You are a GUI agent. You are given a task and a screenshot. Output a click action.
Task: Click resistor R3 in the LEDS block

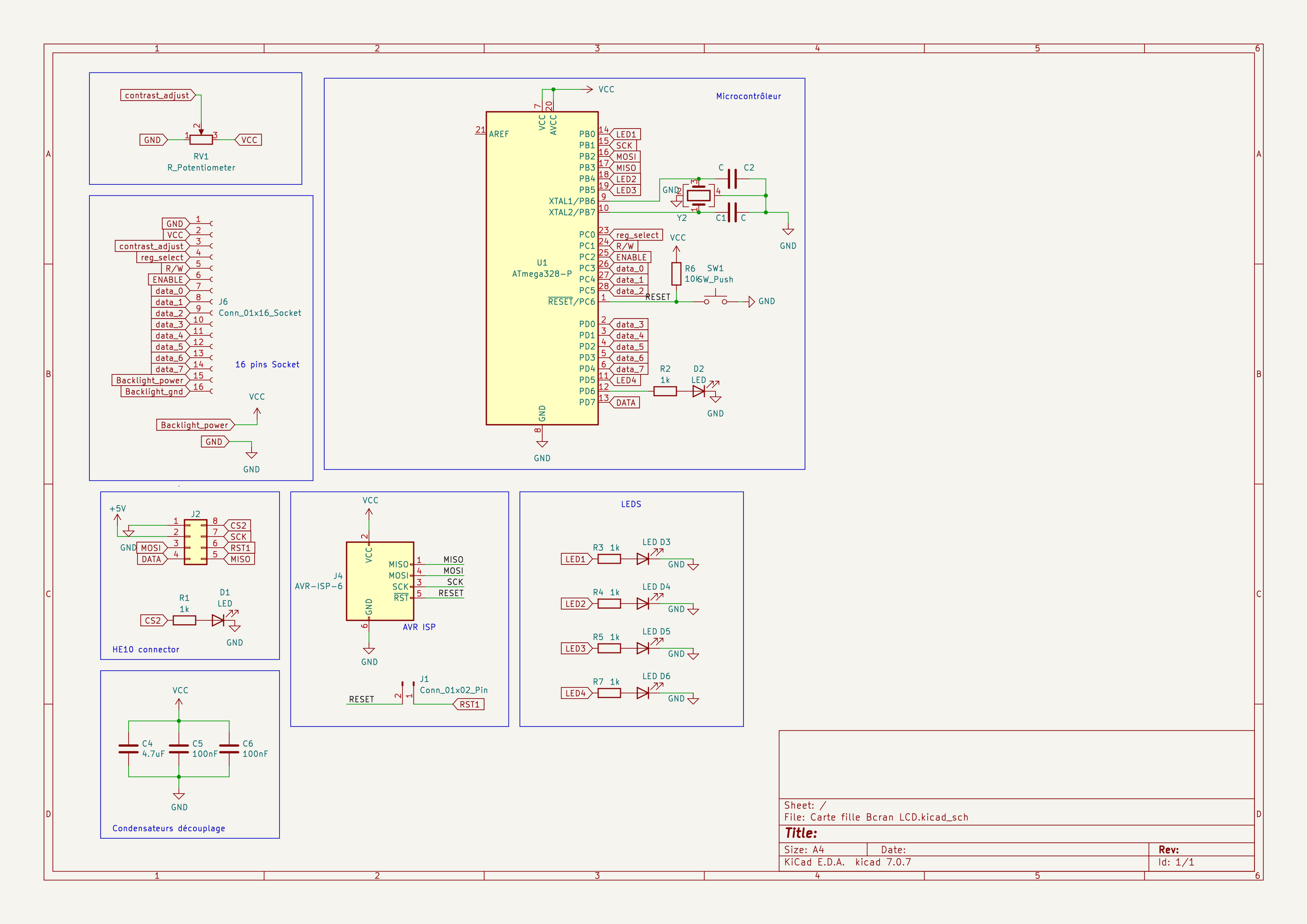point(609,559)
